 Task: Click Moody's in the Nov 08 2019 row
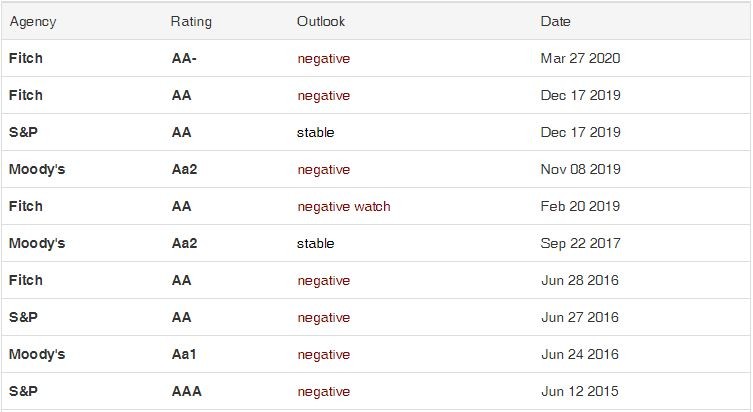coord(37,169)
